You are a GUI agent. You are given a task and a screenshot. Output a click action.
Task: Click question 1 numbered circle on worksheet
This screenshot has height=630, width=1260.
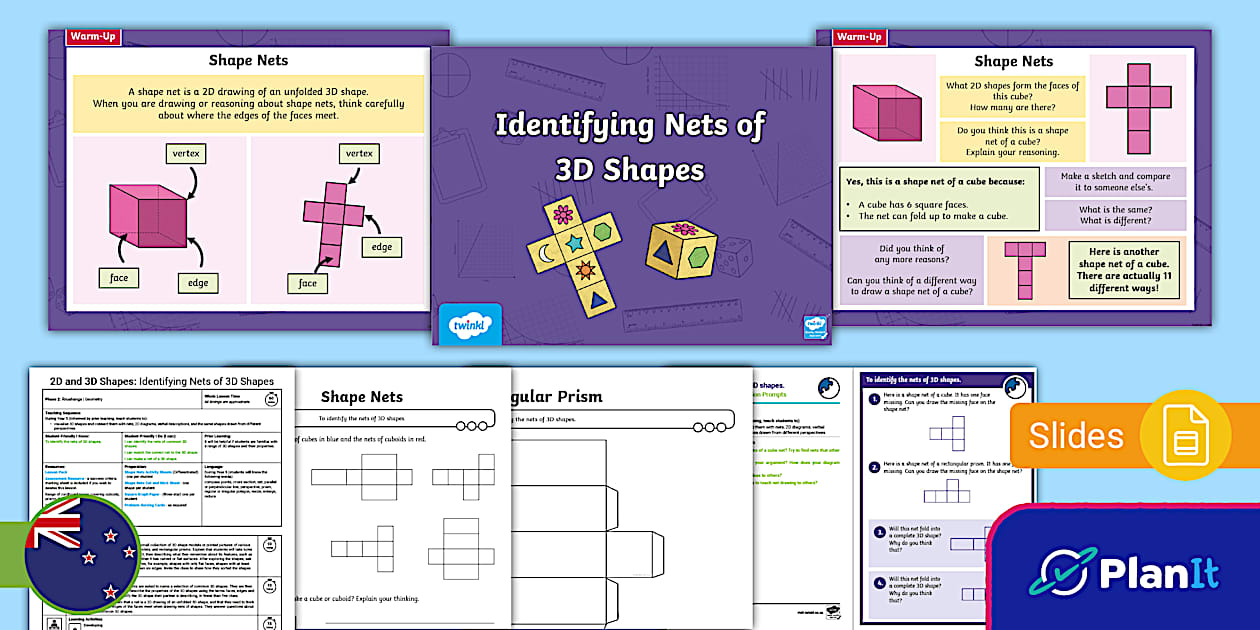point(875,397)
